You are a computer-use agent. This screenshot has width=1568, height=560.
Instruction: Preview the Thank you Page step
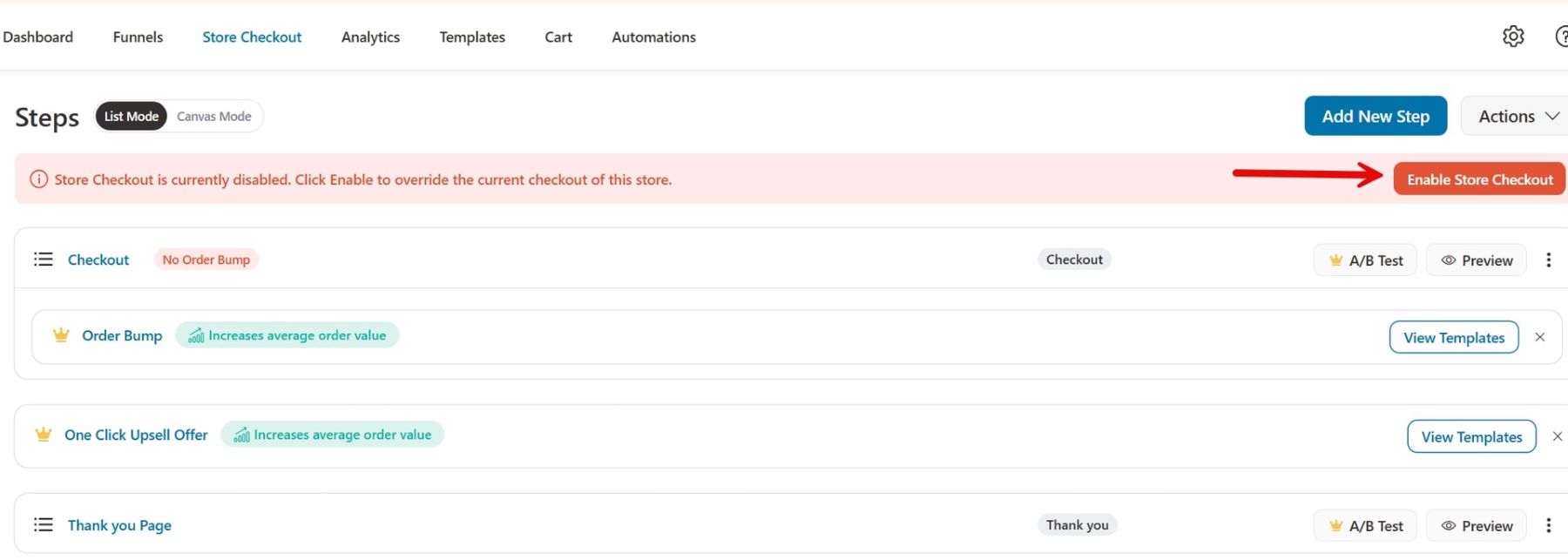coord(1477,526)
